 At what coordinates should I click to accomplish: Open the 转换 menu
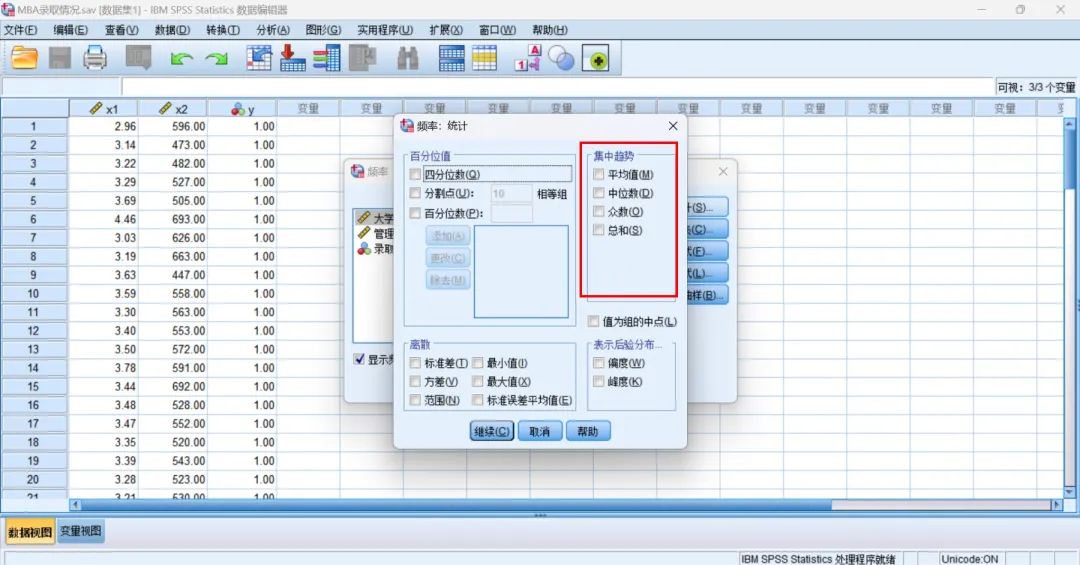(222, 30)
